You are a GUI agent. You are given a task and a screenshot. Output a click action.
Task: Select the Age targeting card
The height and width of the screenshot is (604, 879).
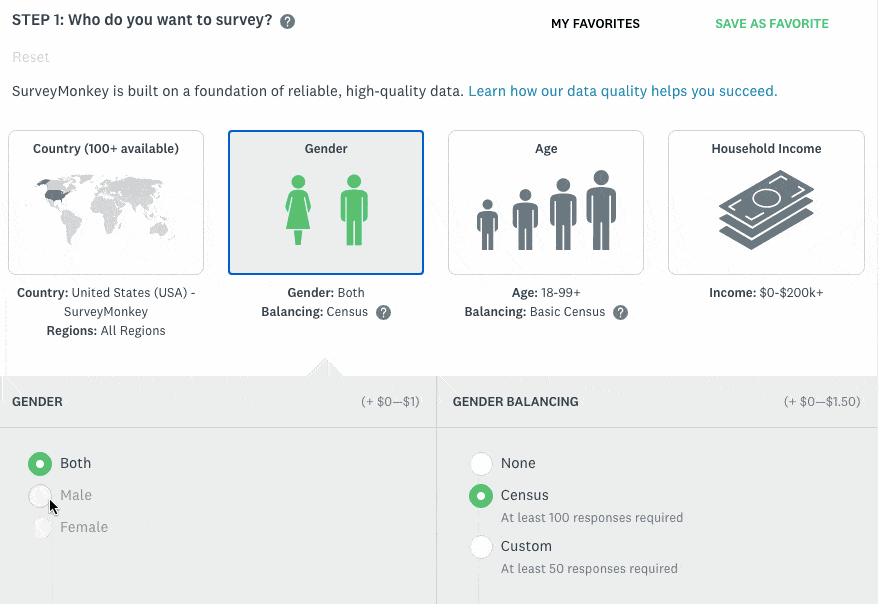tap(546, 202)
